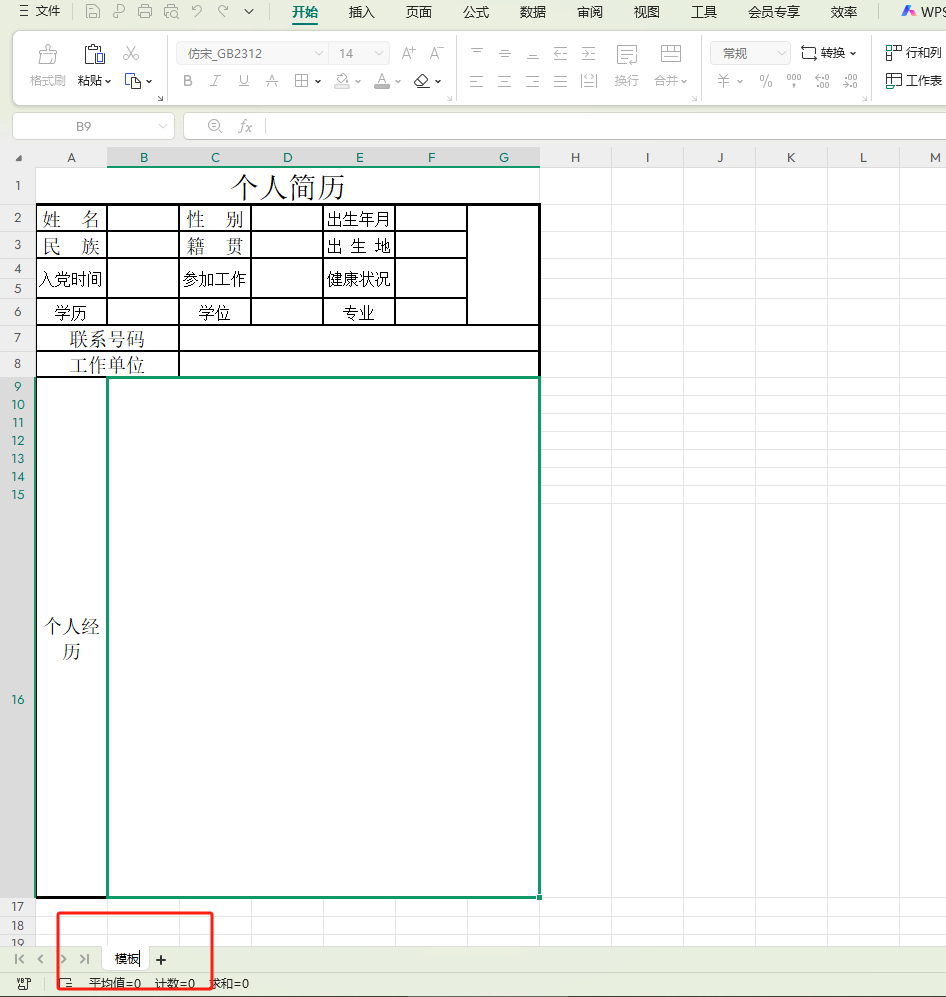The width and height of the screenshot is (946, 997).
Task: Switch to the 审阅 tab
Action: (x=590, y=12)
